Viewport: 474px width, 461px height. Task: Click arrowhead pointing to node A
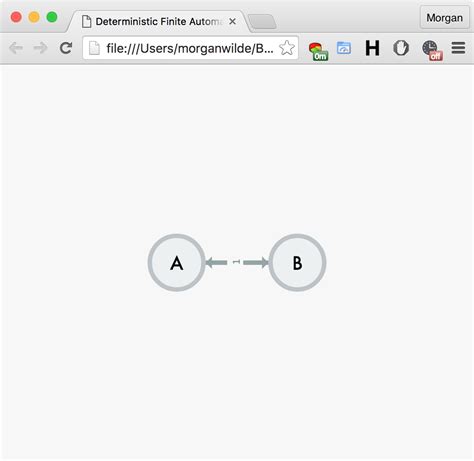coord(210,263)
